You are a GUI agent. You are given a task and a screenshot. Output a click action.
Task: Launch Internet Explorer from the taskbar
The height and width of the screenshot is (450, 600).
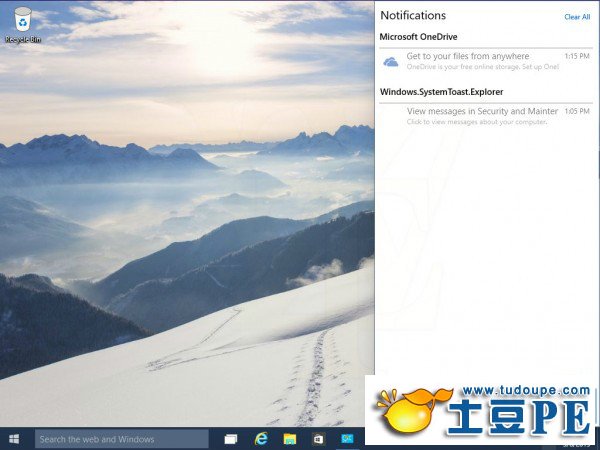261,439
